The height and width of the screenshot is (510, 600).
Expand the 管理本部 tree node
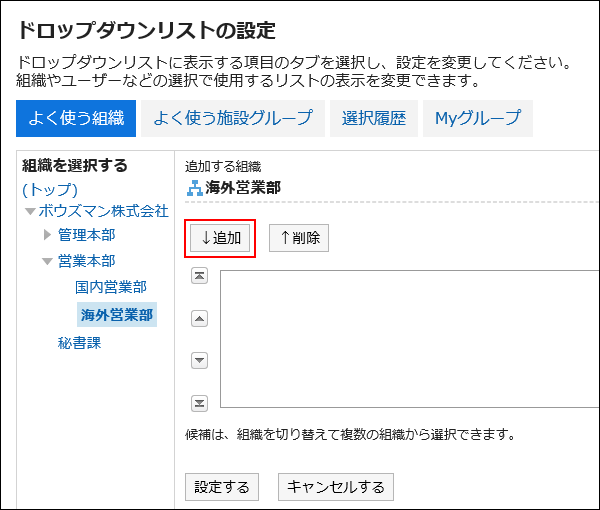click(47, 235)
